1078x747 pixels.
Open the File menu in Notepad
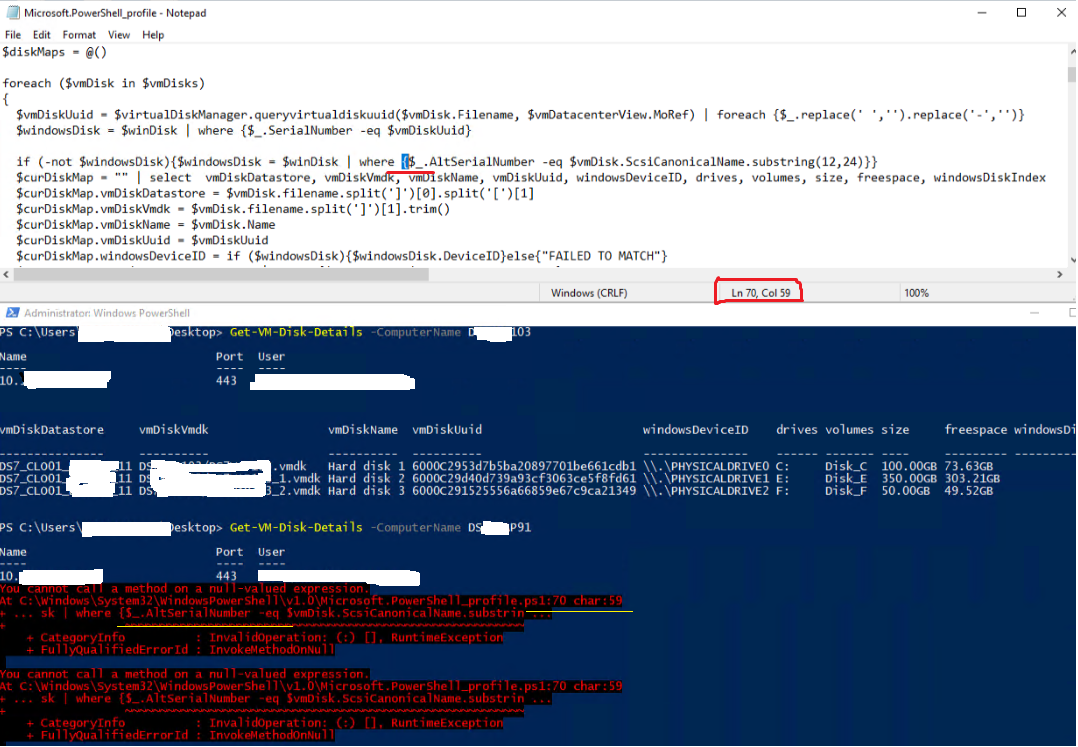(x=13, y=34)
